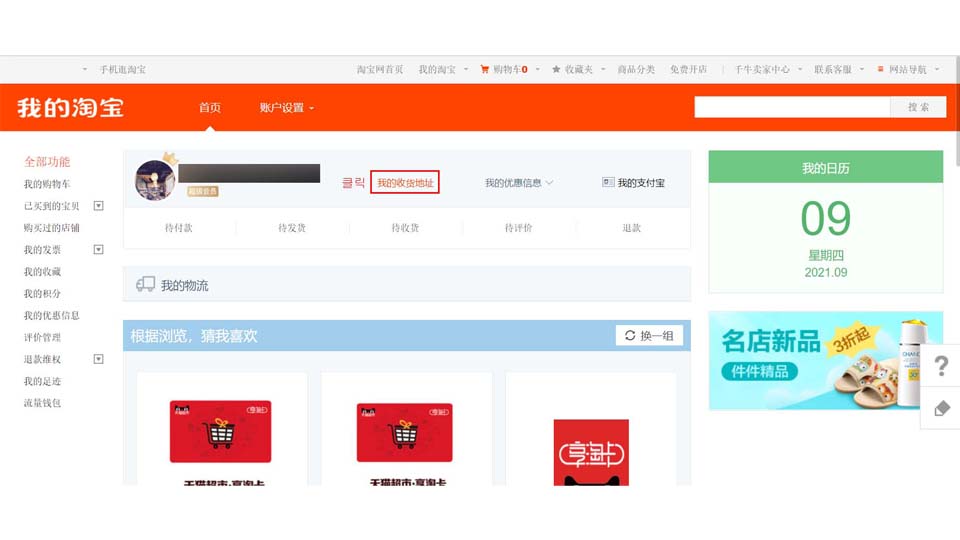Click the favorites star icon

tap(556, 69)
